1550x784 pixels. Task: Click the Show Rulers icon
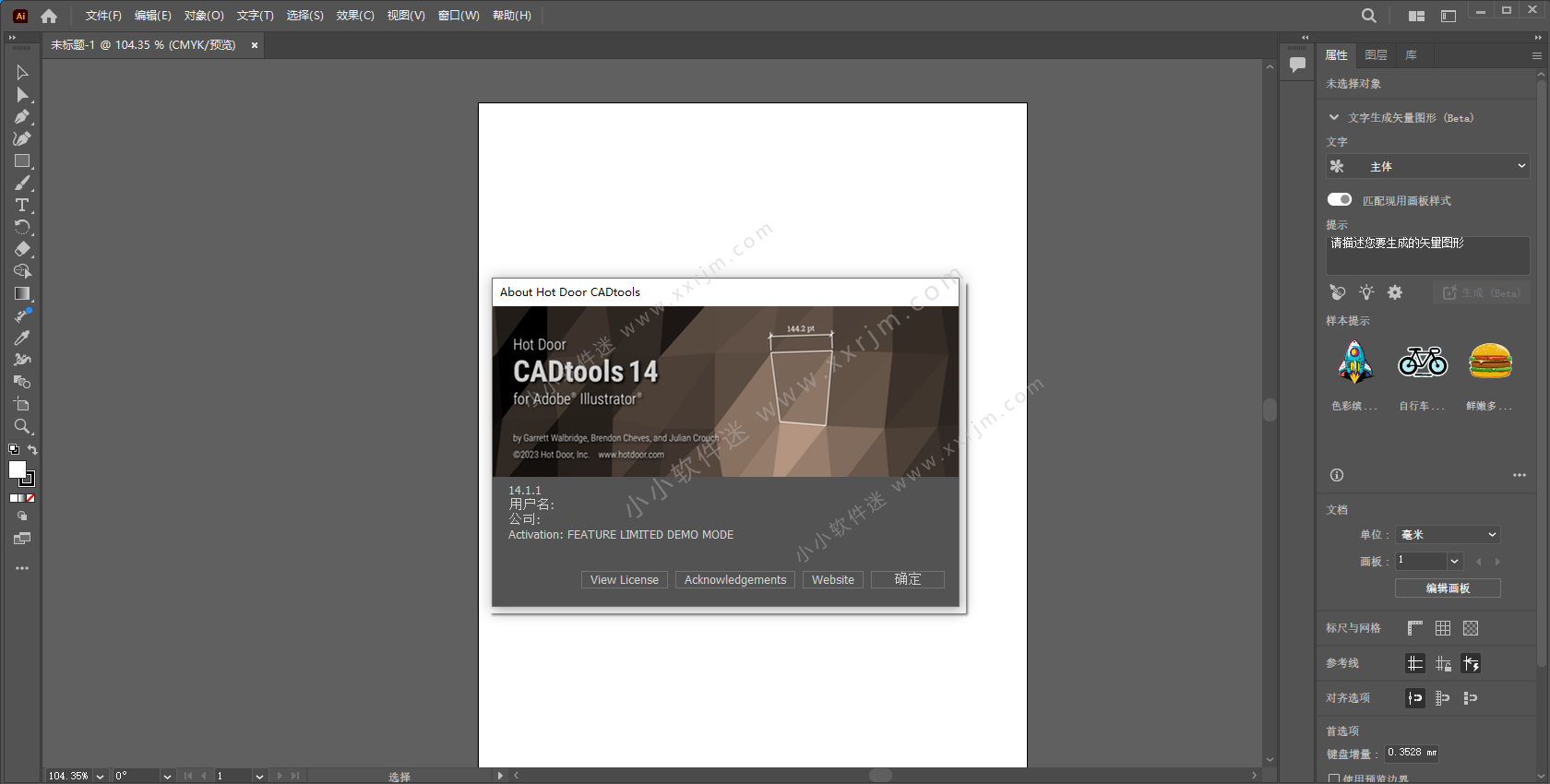tap(1414, 628)
